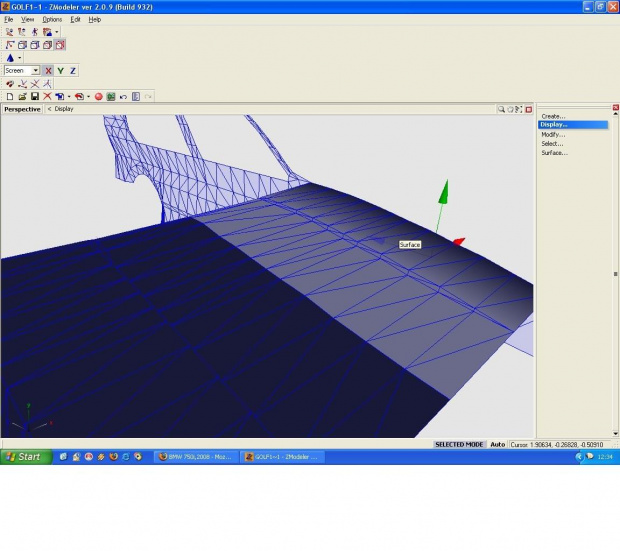Click the New file icon

pyautogui.click(x=9, y=96)
